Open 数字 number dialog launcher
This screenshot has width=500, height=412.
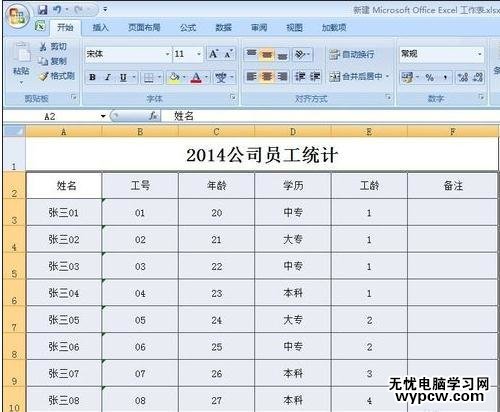(481, 97)
